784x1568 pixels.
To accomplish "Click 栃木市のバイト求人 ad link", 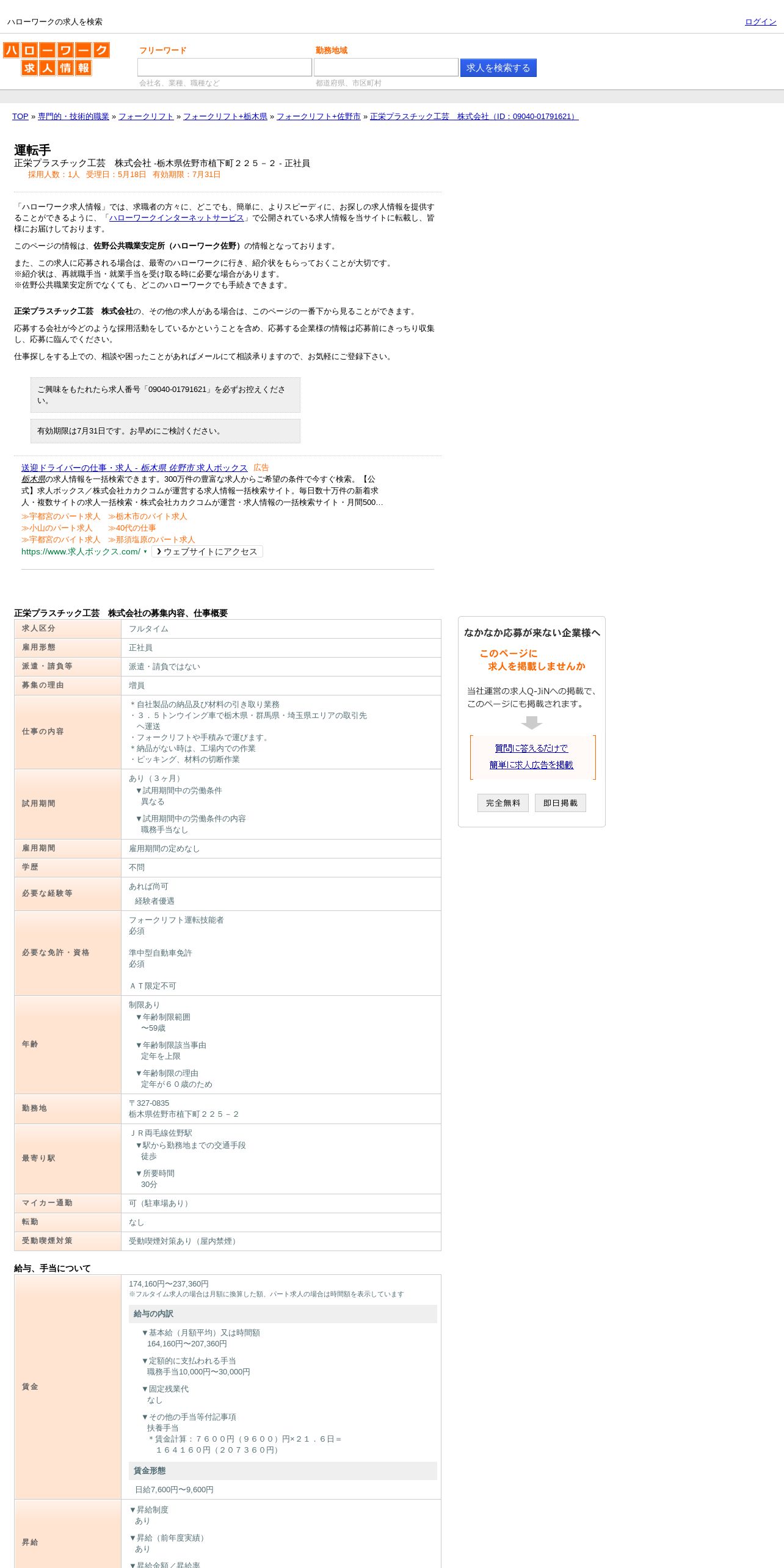I will click(148, 517).
